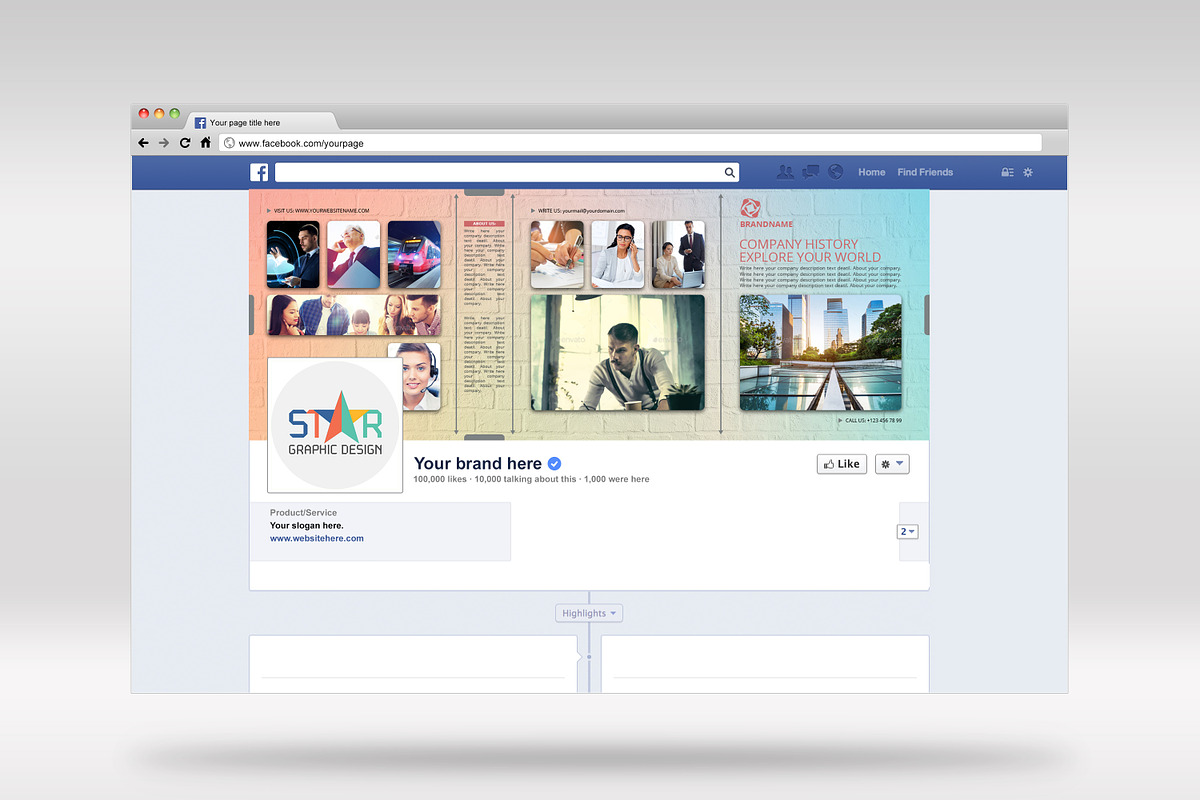Screen dimensions: 1200x800
Task: Click 'Your slogan here.' text
Action: [x=306, y=525]
